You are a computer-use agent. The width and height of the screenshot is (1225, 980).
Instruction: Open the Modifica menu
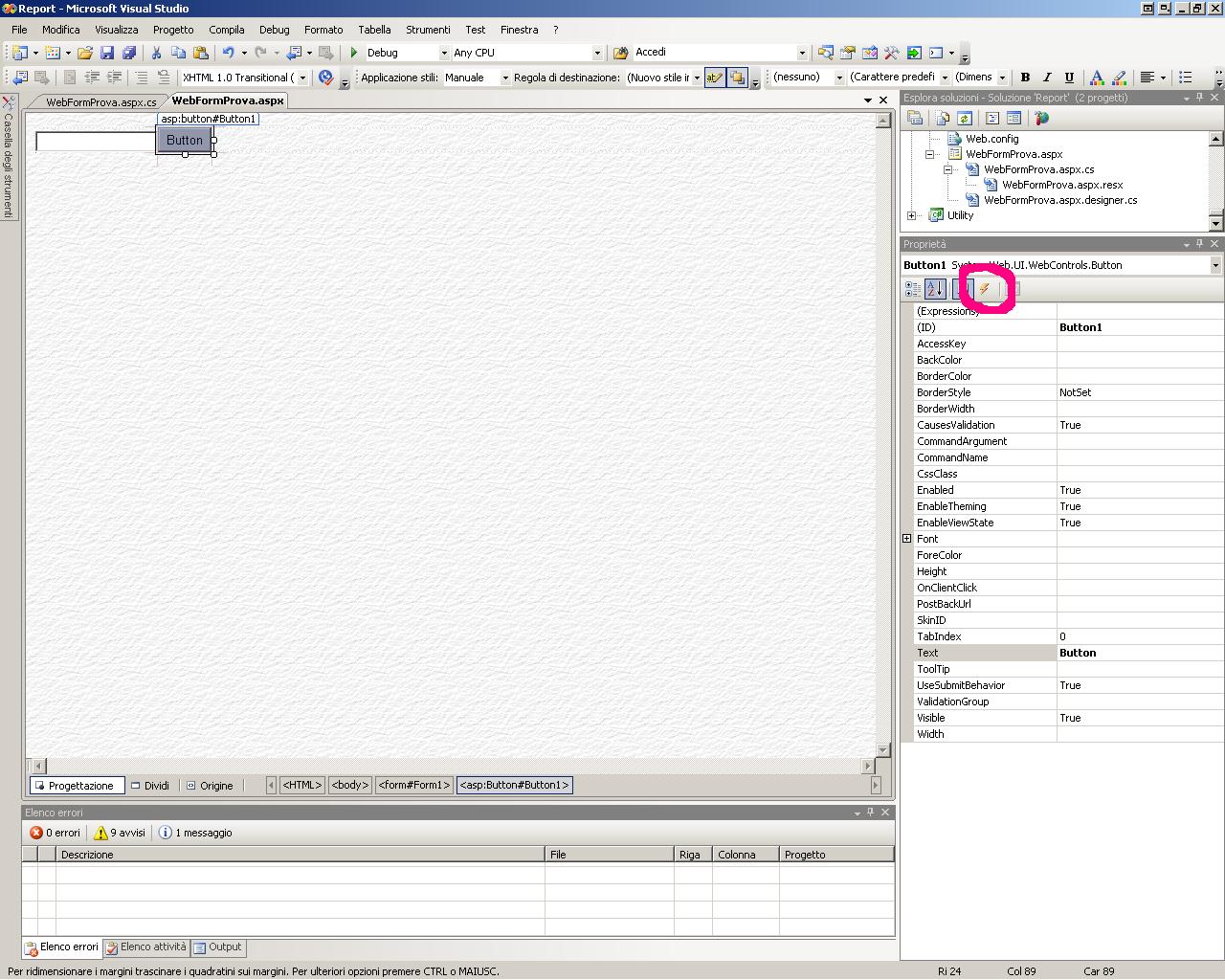coord(60,30)
